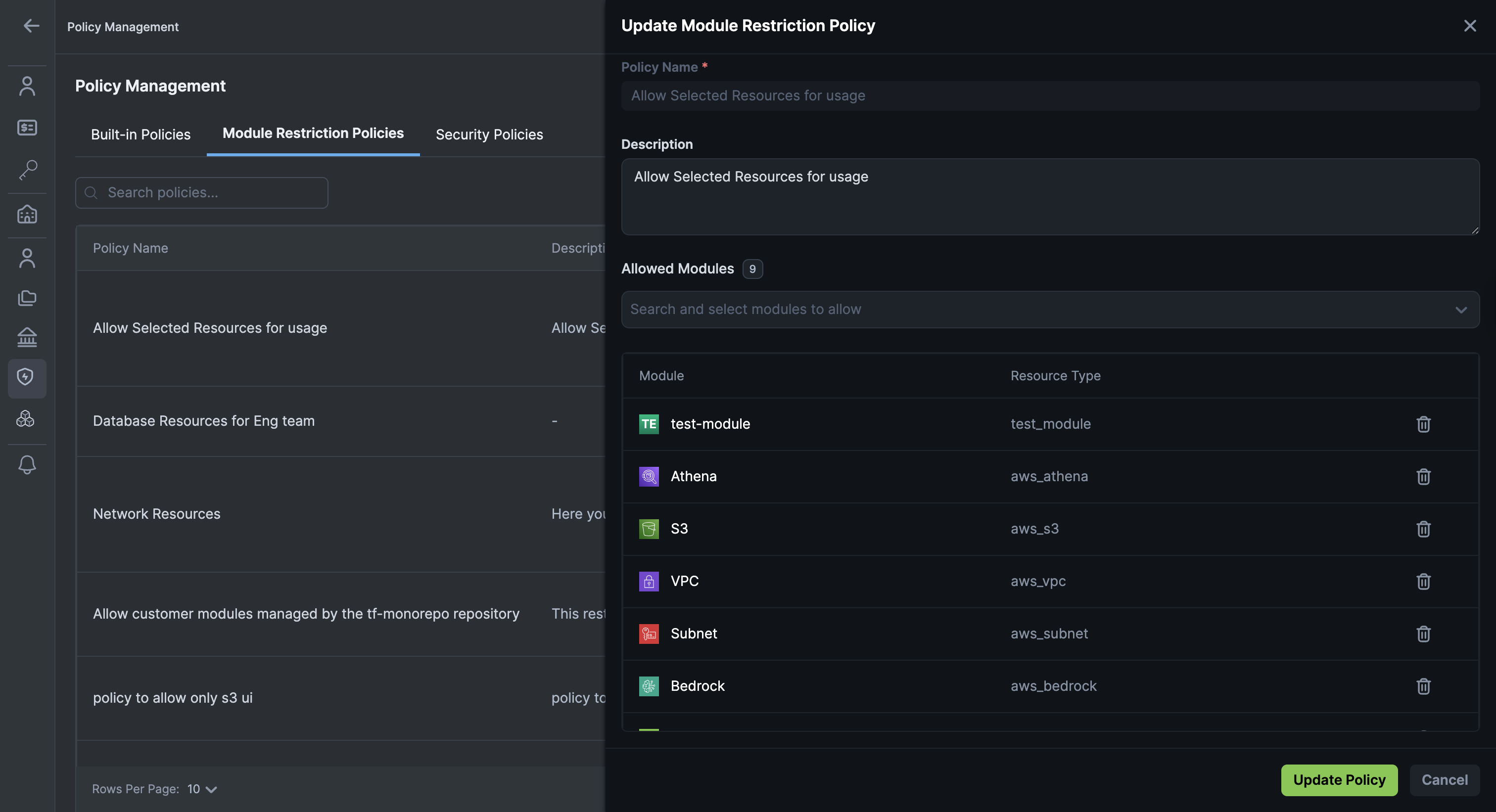The width and height of the screenshot is (1496, 812).
Task: Remove Athena module using trash icon
Action: [1423, 477]
